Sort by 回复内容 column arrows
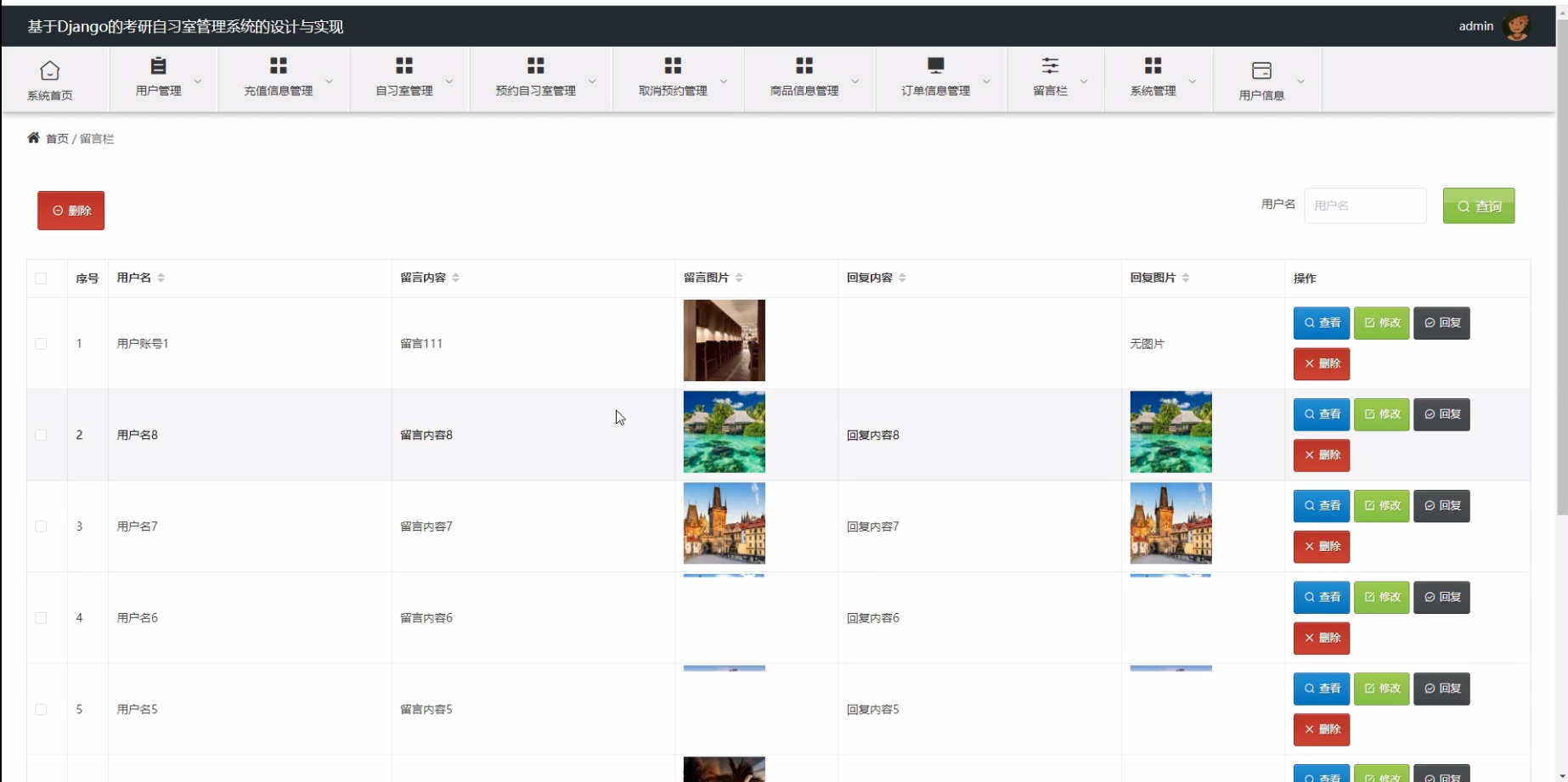Image resolution: width=1568 pixels, height=782 pixels. (902, 278)
